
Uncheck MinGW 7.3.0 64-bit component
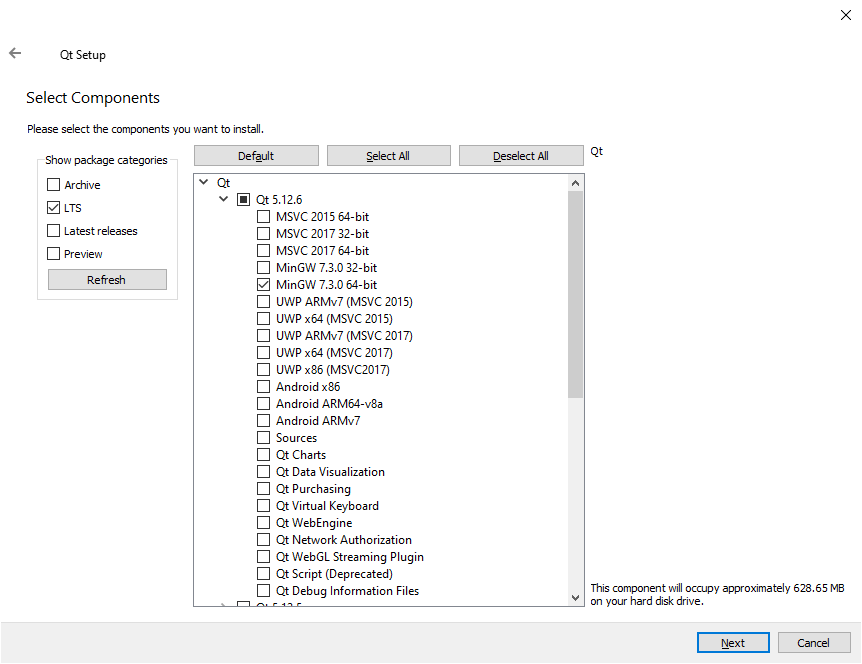coord(264,285)
